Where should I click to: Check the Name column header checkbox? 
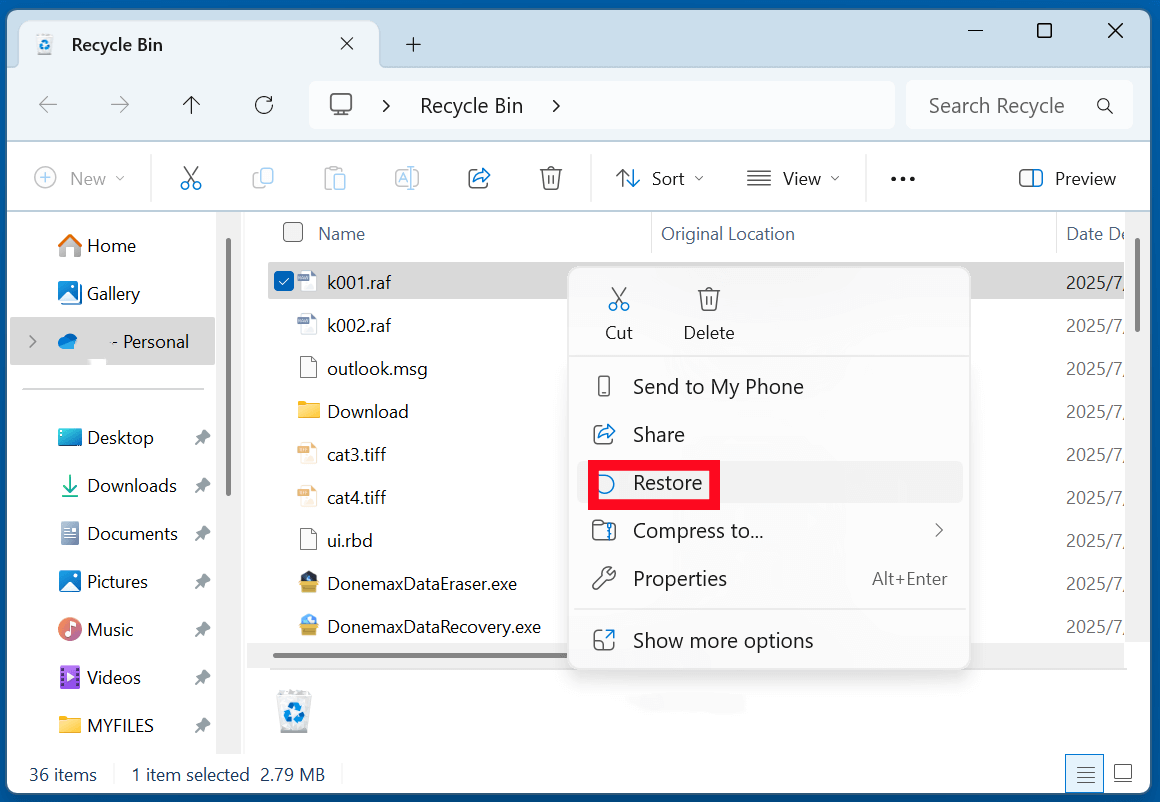click(293, 232)
